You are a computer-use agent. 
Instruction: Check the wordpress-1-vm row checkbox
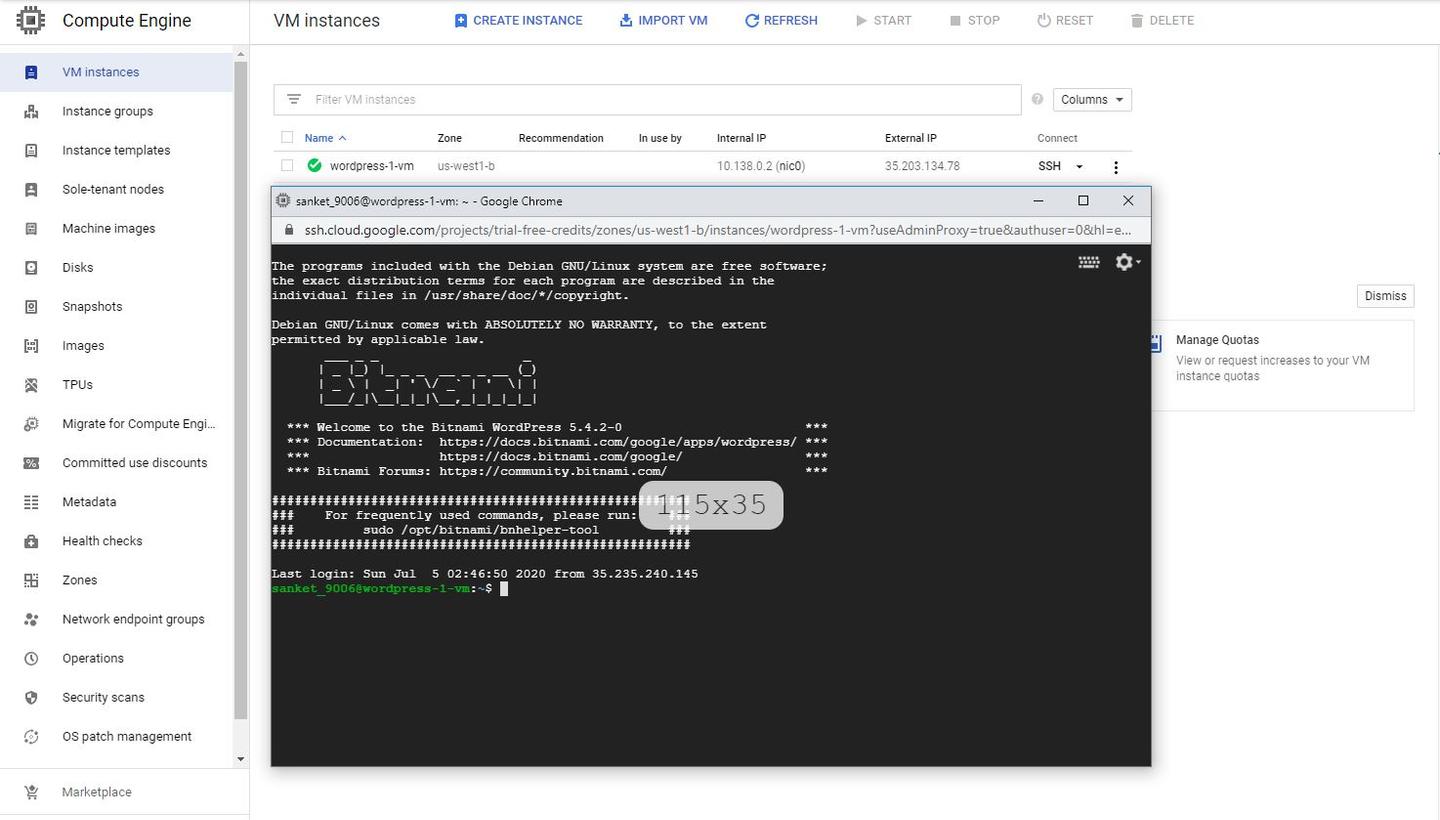(287, 165)
